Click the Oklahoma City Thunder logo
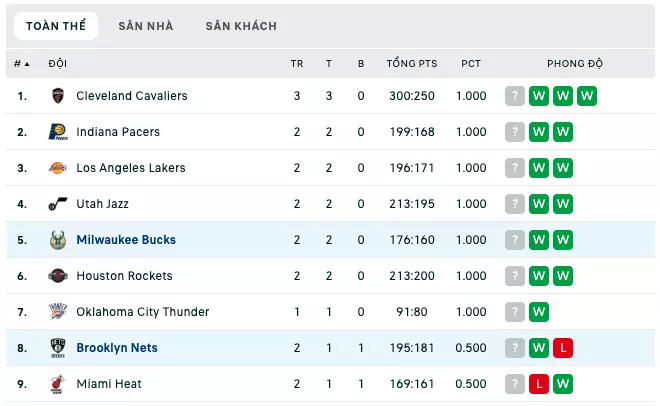This screenshot has width=660, height=406. 58,312
